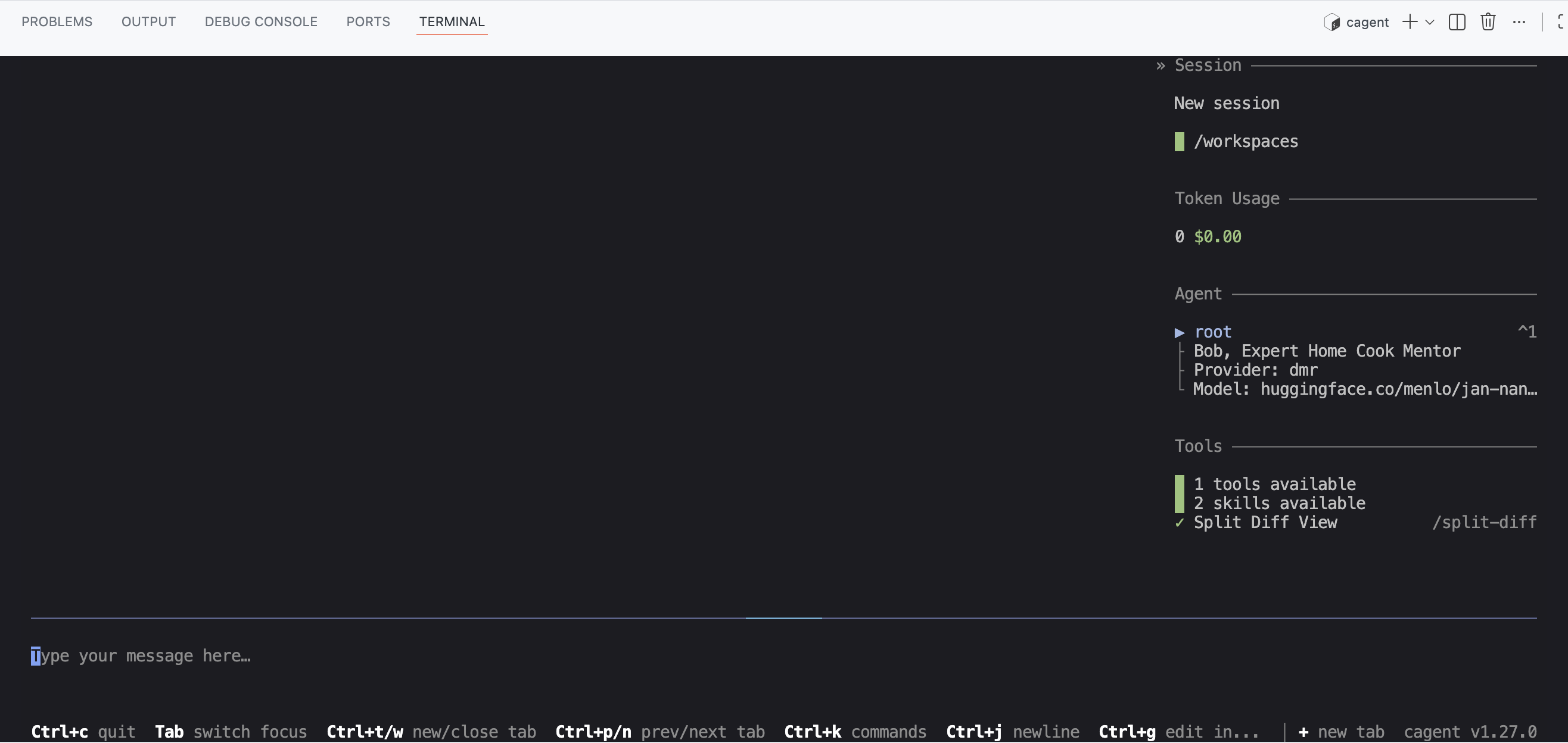Image resolution: width=1568 pixels, height=743 pixels.
Task: Click the plus icon to add a new terminal
Action: click(x=1409, y=23)
